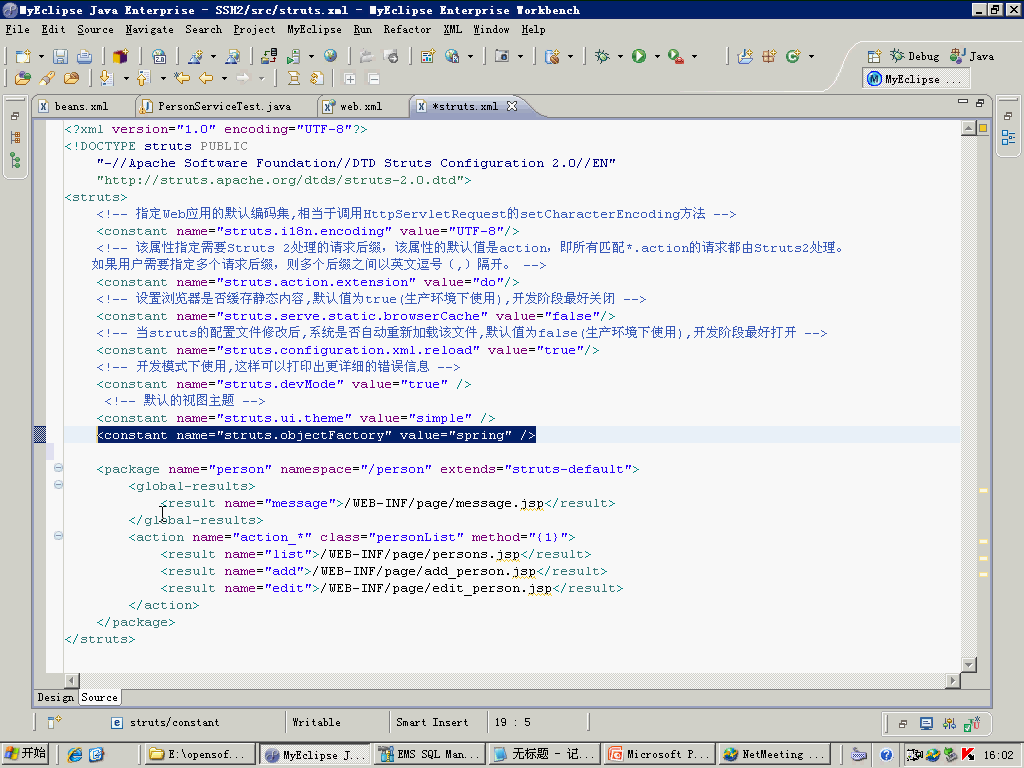Open the Navigate menu

point(149,29)
